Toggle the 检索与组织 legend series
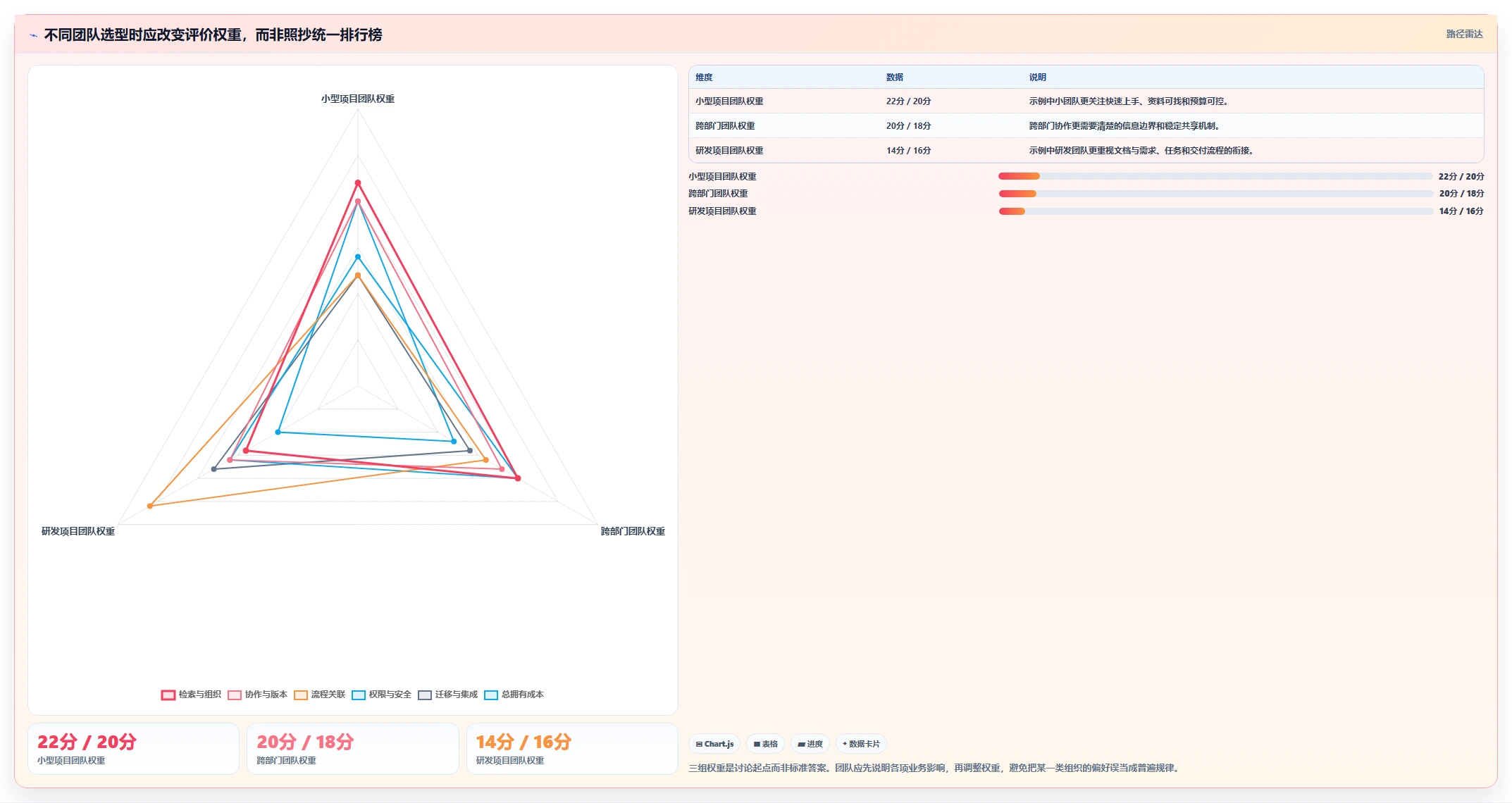Screen dimensions: 1512x803 pos(191,695)
